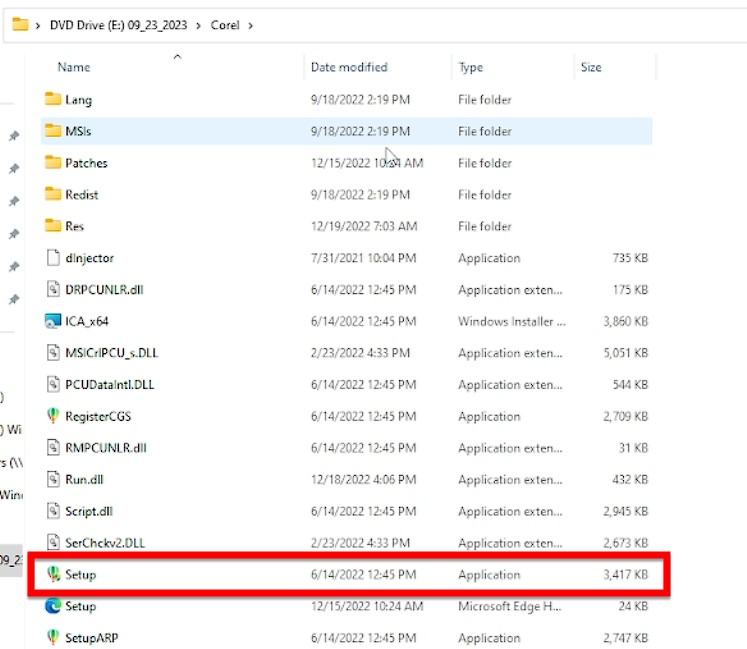Select the MSIs folder icon
Viewport: 747px width, 649px height.
tap(53, 131)
